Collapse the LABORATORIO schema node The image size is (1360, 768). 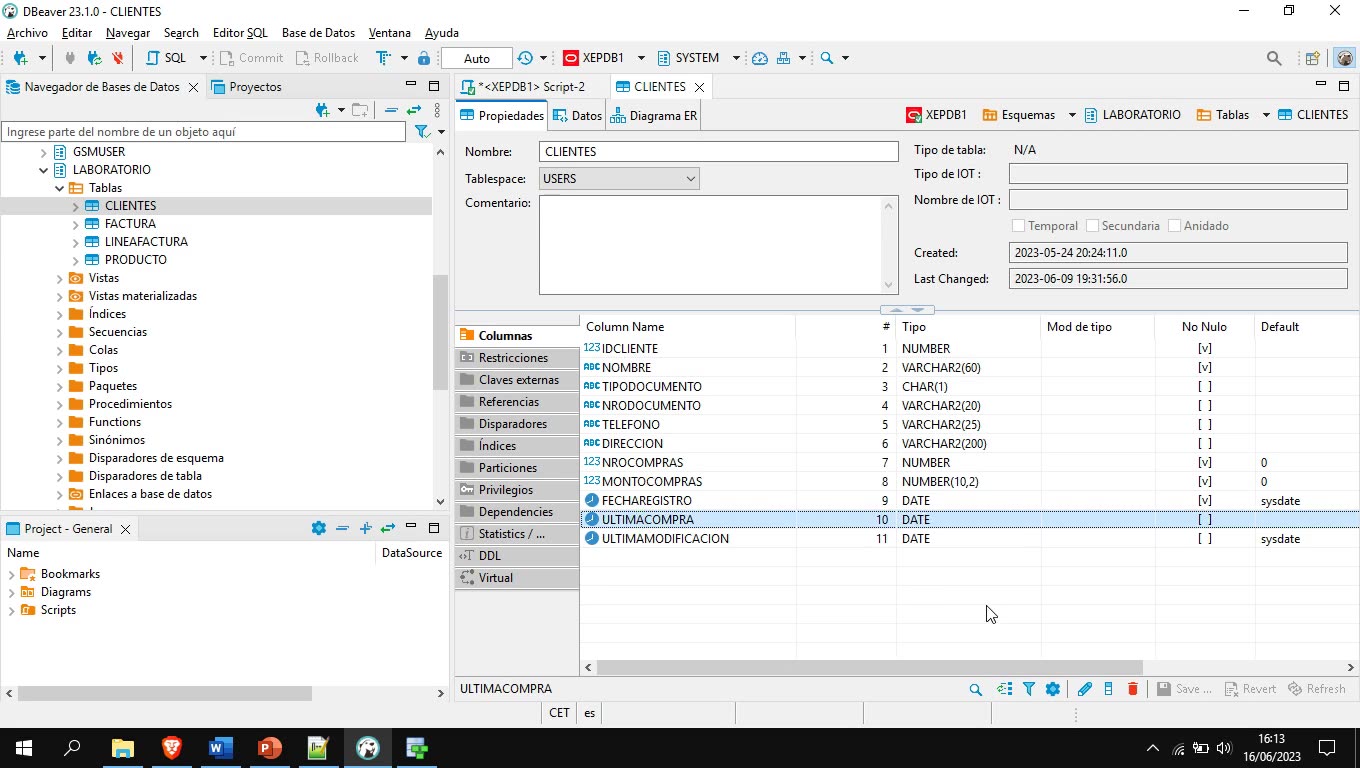click(43, 169)
